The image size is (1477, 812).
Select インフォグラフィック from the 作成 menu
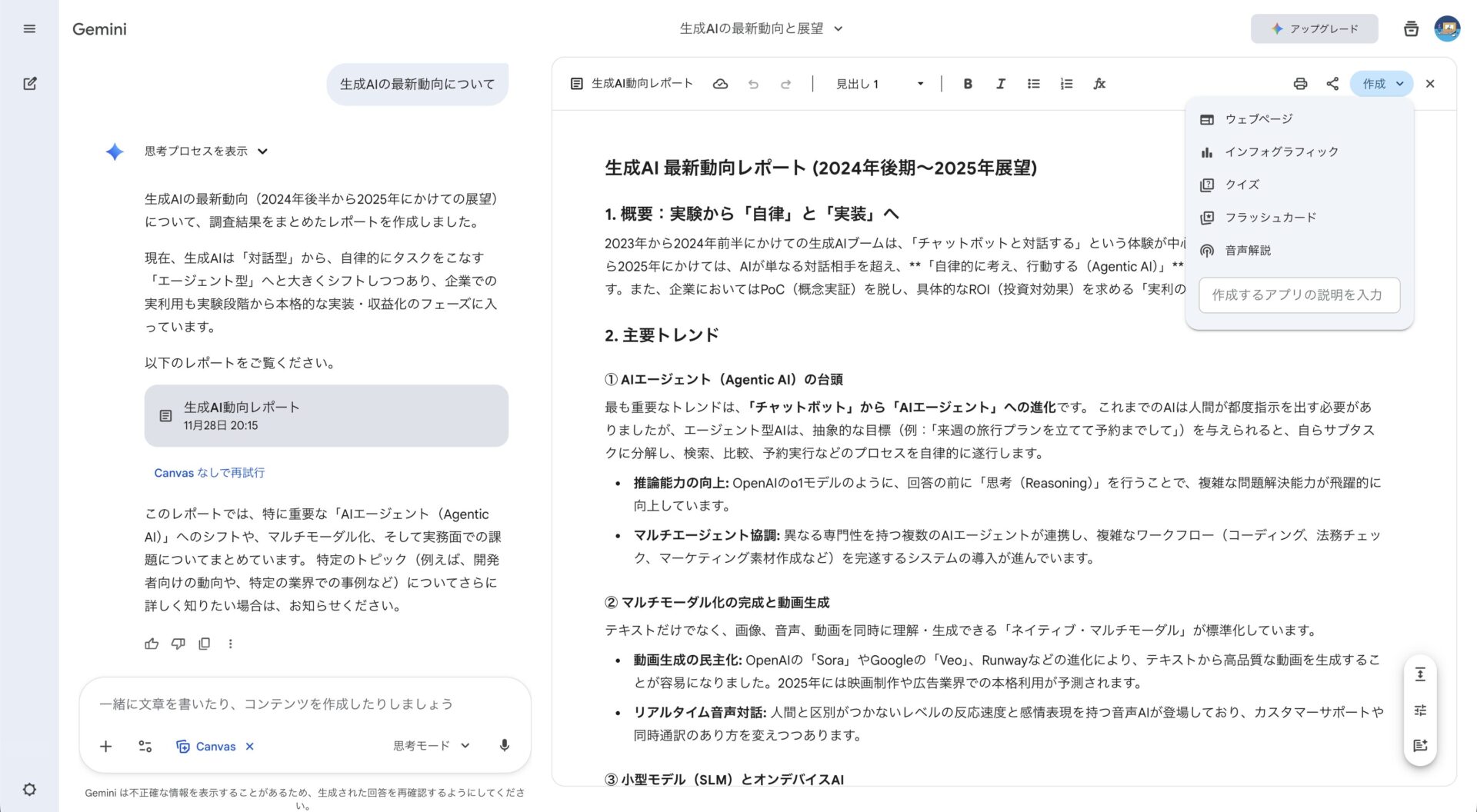pyautogui.click(x=1282, y=151)
